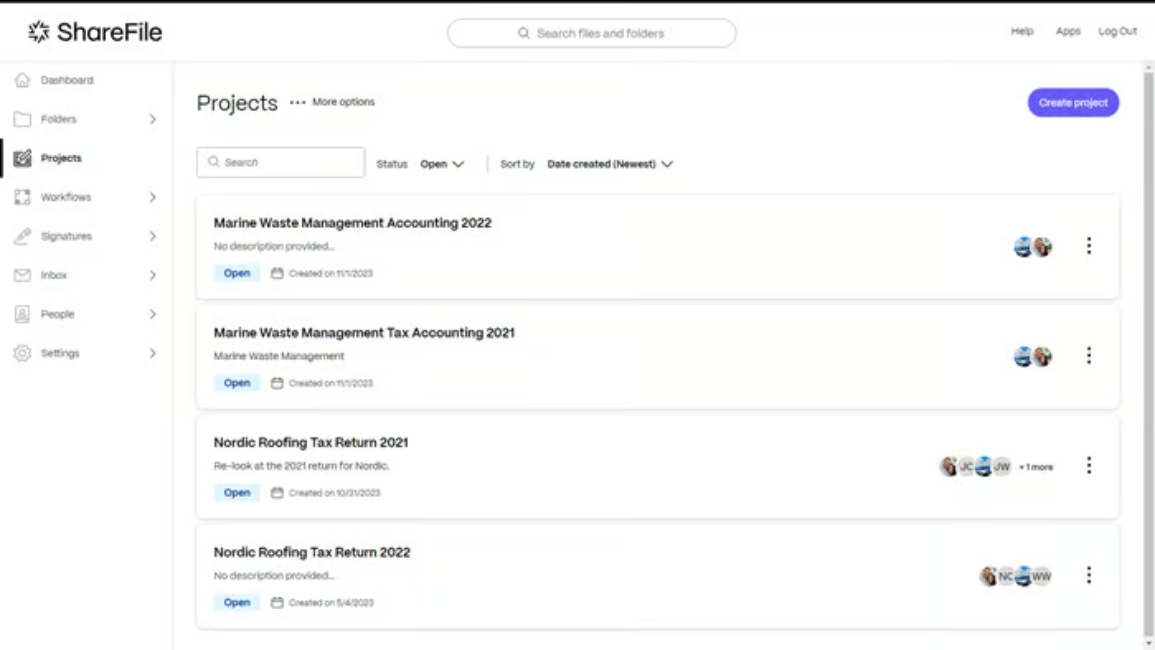
Task: Click Open badge on Marine Waste Management Accounting 2022
Action: pos(237,273)
